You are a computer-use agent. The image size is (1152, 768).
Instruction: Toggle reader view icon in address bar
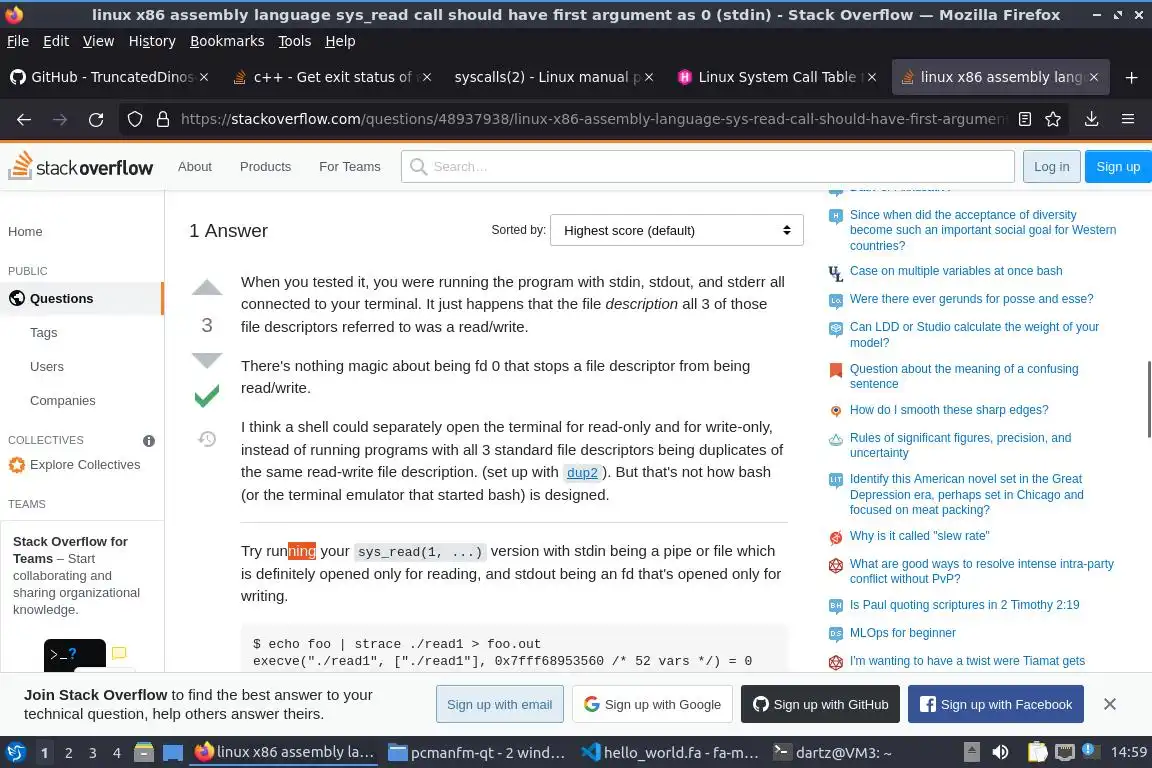[x=1025, y=119]
